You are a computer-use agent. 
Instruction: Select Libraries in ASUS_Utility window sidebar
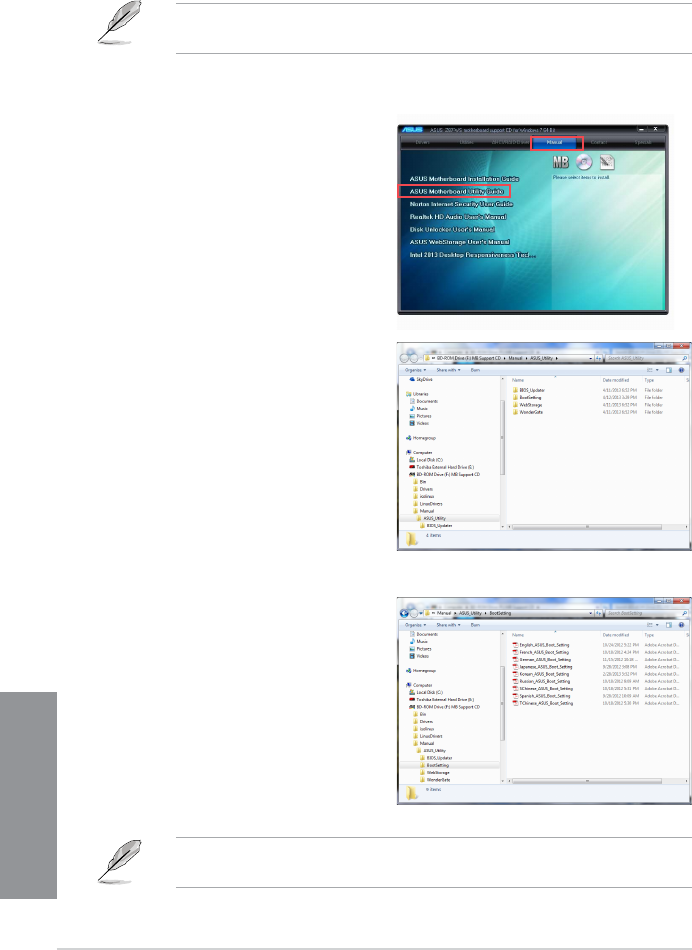pyautogui.click(x=417, y=394)
